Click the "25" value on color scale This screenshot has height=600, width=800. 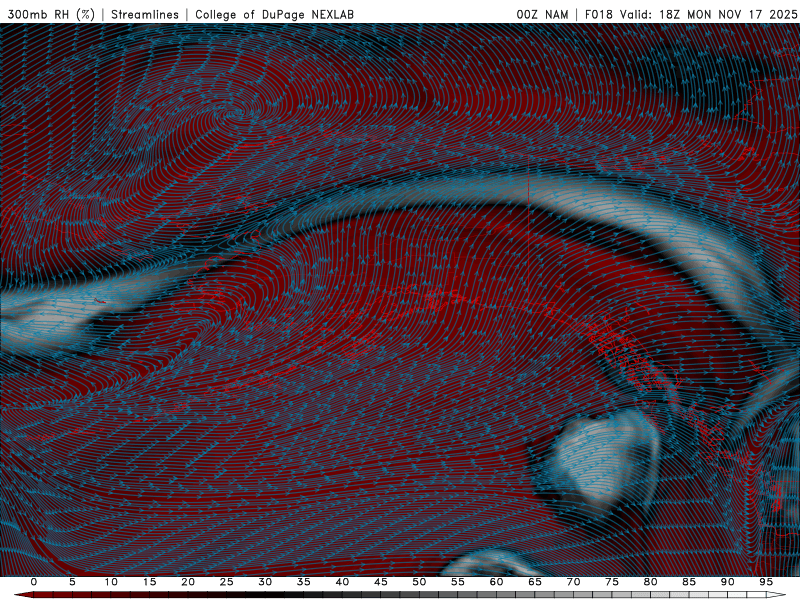point(227,582)
